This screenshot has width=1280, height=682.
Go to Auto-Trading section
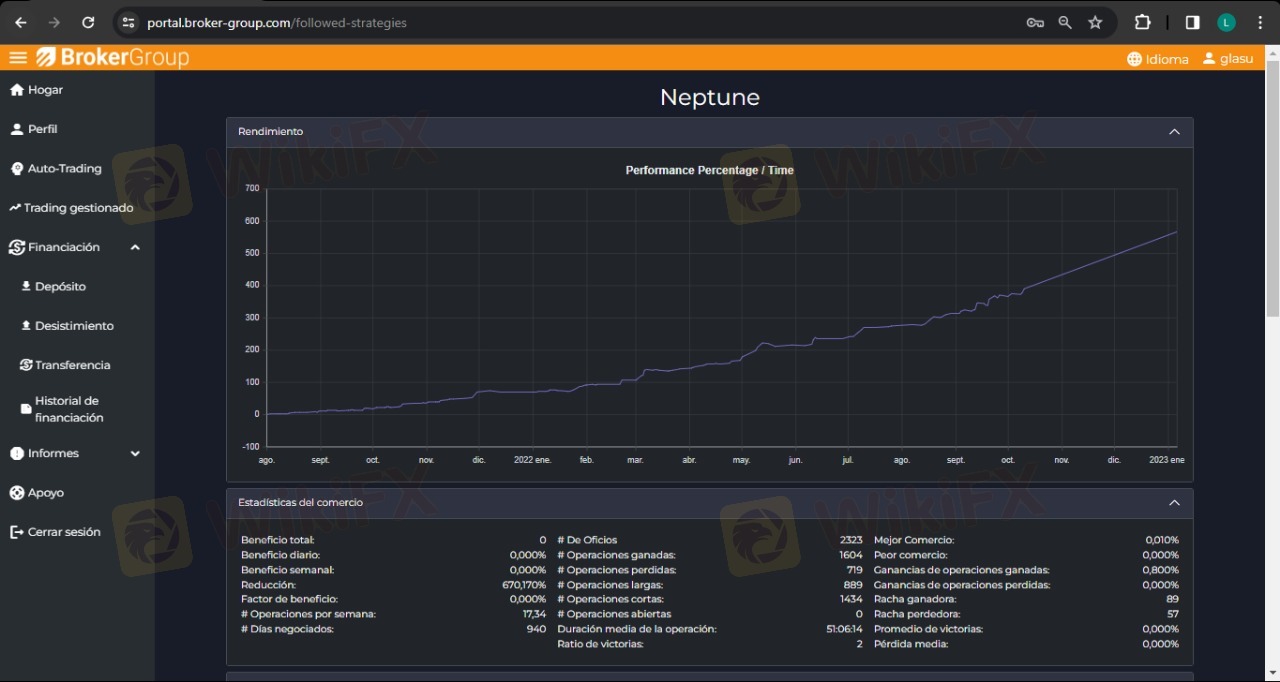pos(64,169)
